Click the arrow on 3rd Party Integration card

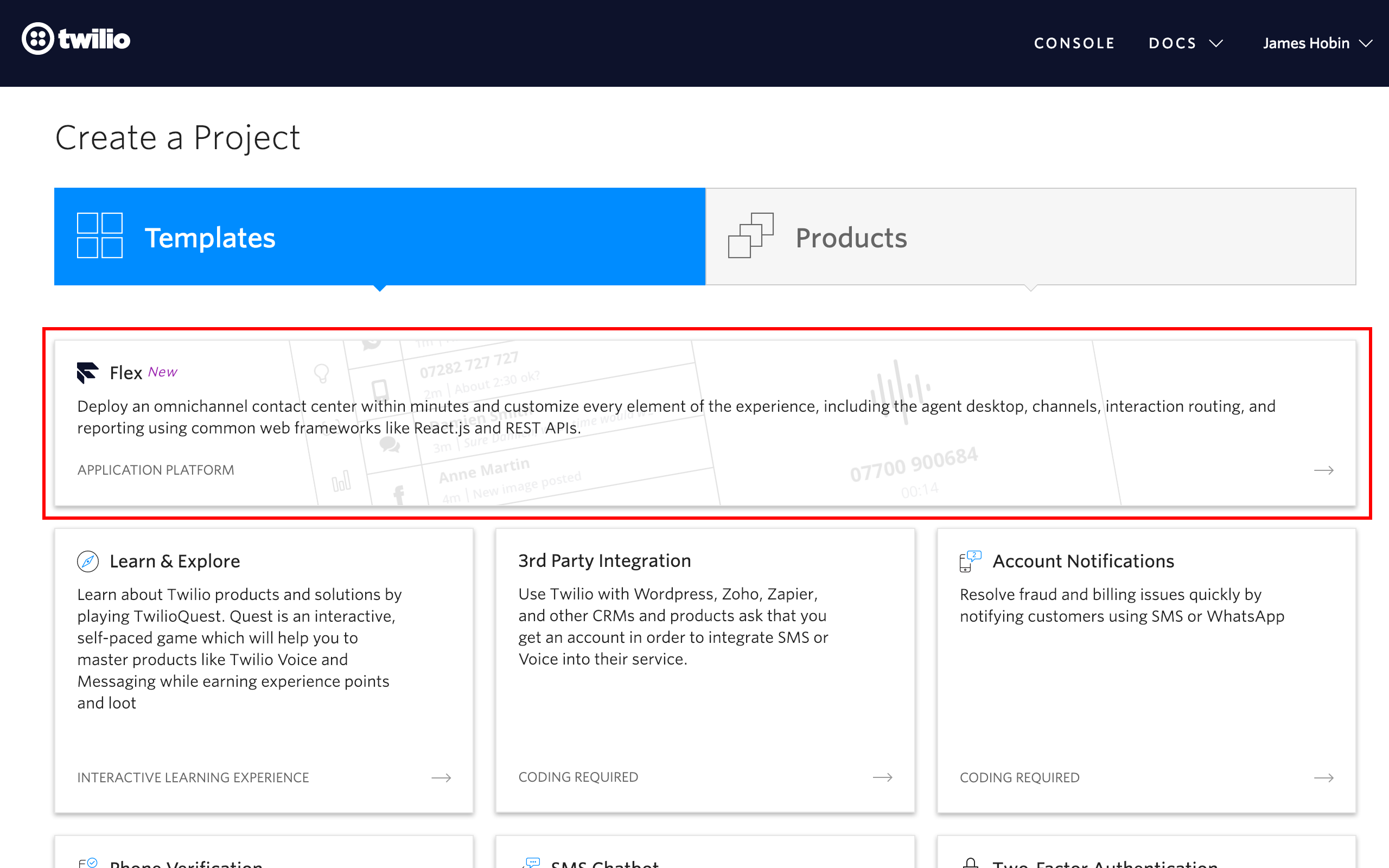click(x=882, y=777)
